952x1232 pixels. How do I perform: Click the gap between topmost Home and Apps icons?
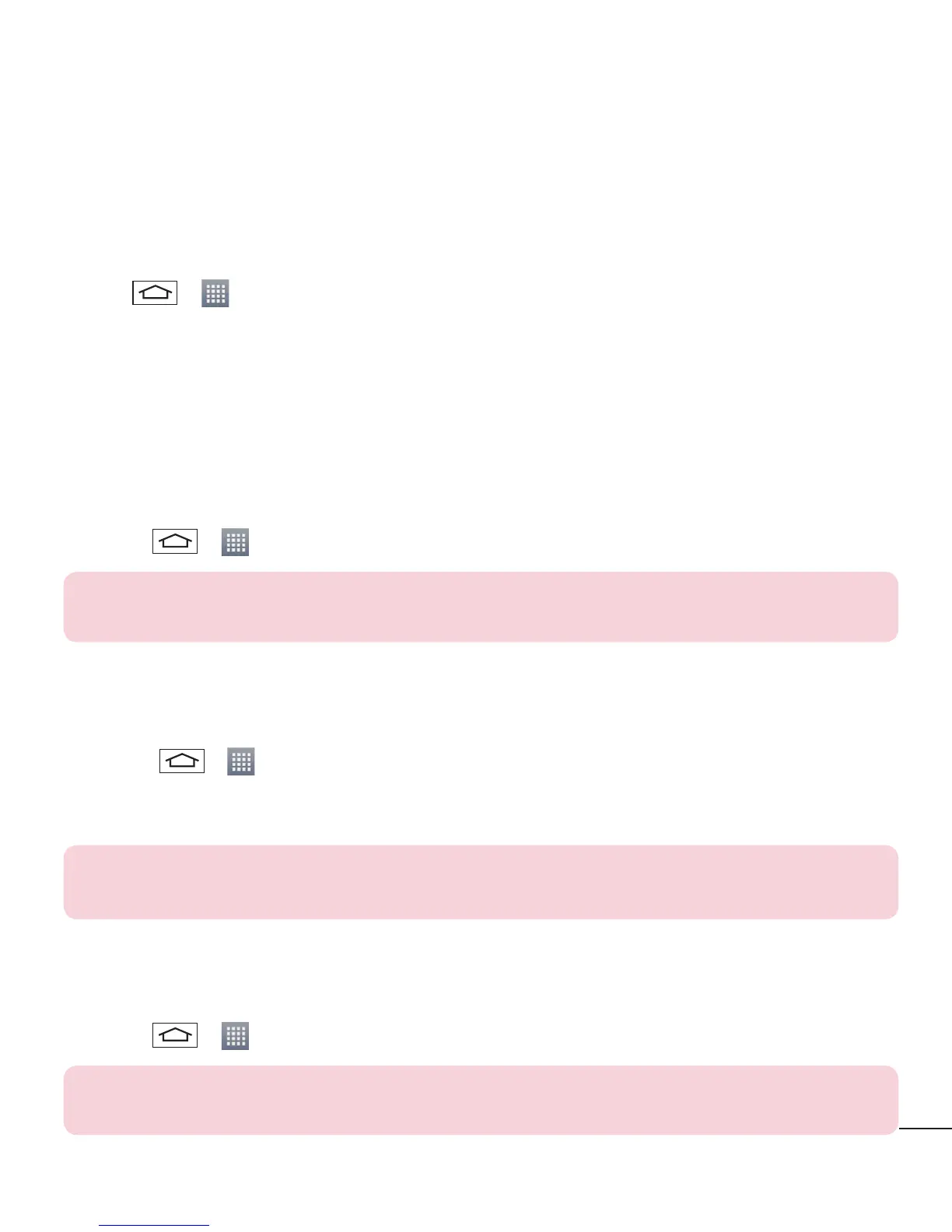(189, 293)
